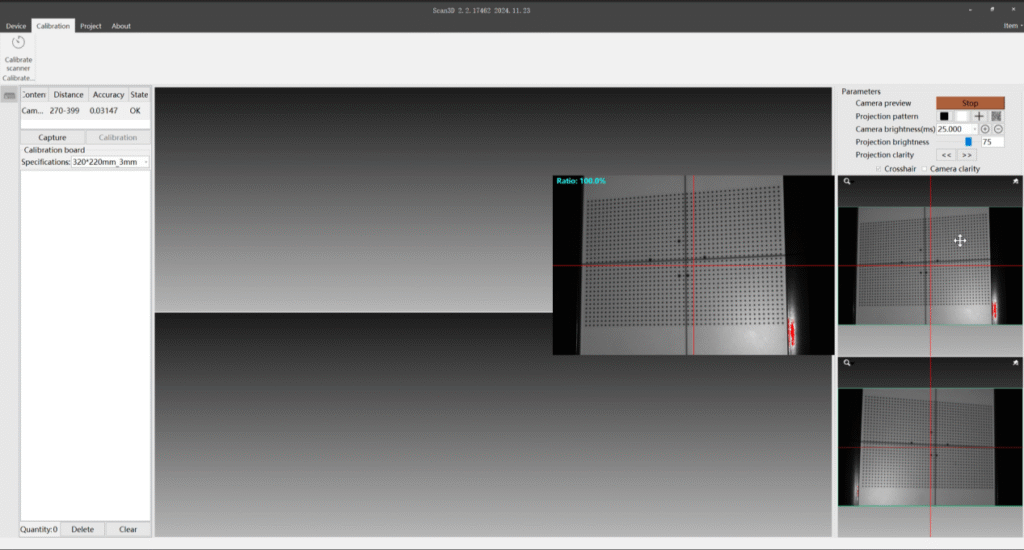Switch to the Project tab

(91, 26)
